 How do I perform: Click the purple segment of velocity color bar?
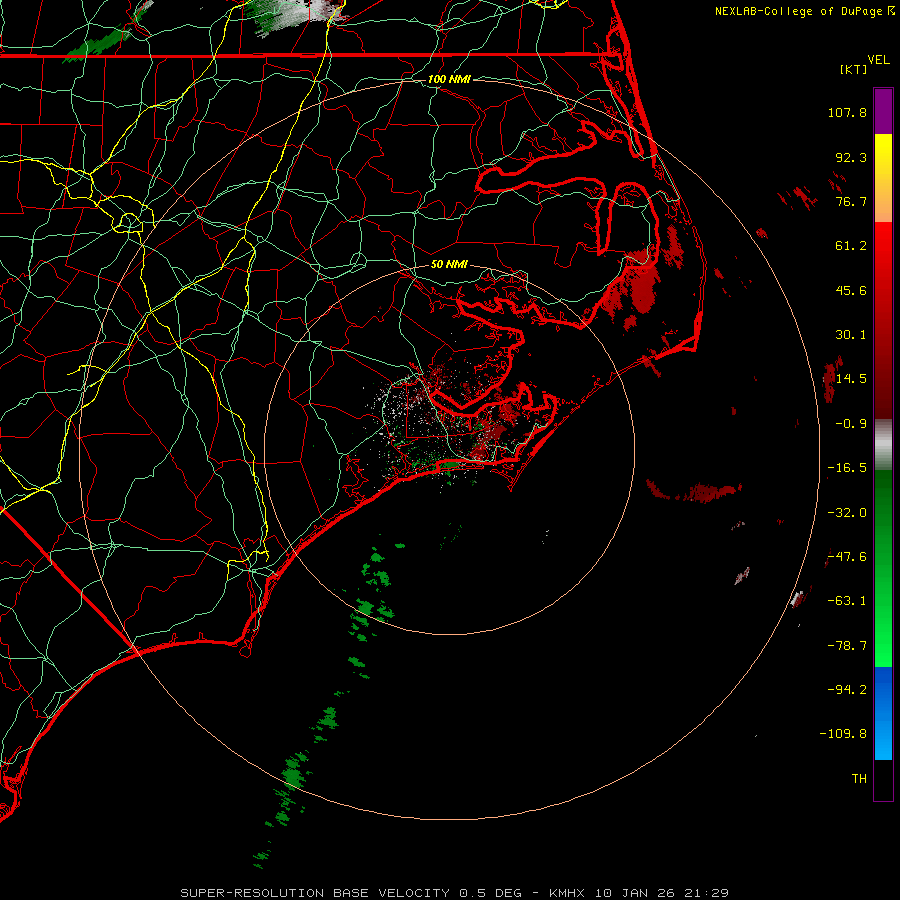tap(883, 111)
